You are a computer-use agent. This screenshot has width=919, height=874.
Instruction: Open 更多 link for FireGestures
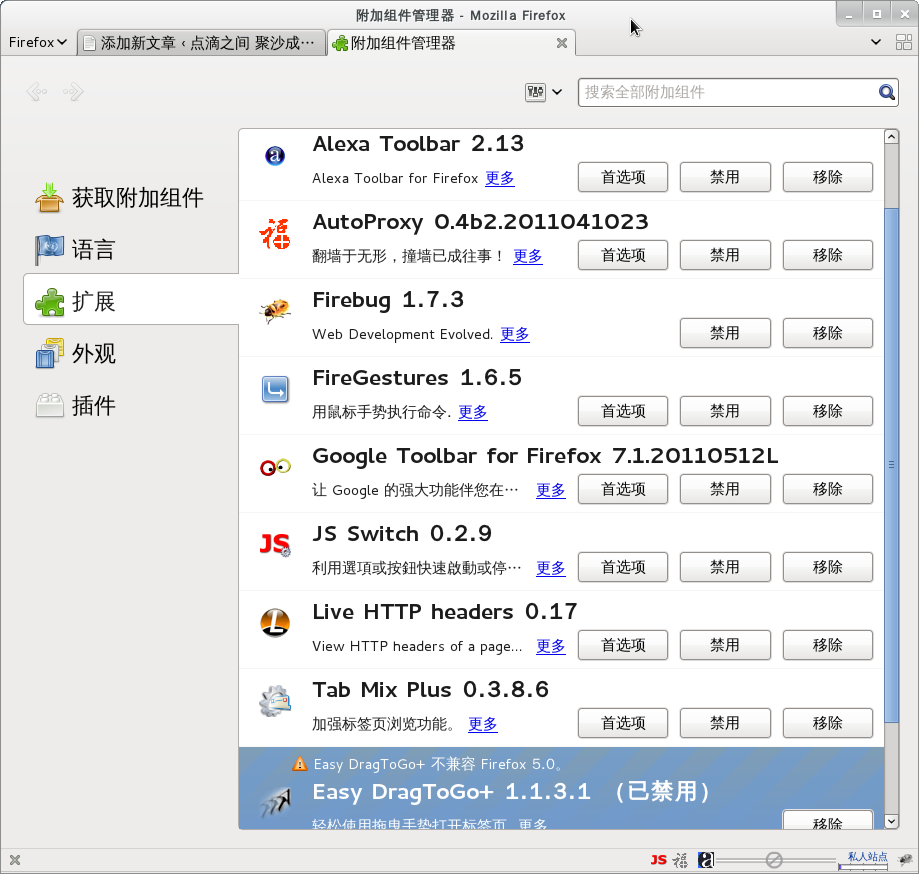point(472,412)
